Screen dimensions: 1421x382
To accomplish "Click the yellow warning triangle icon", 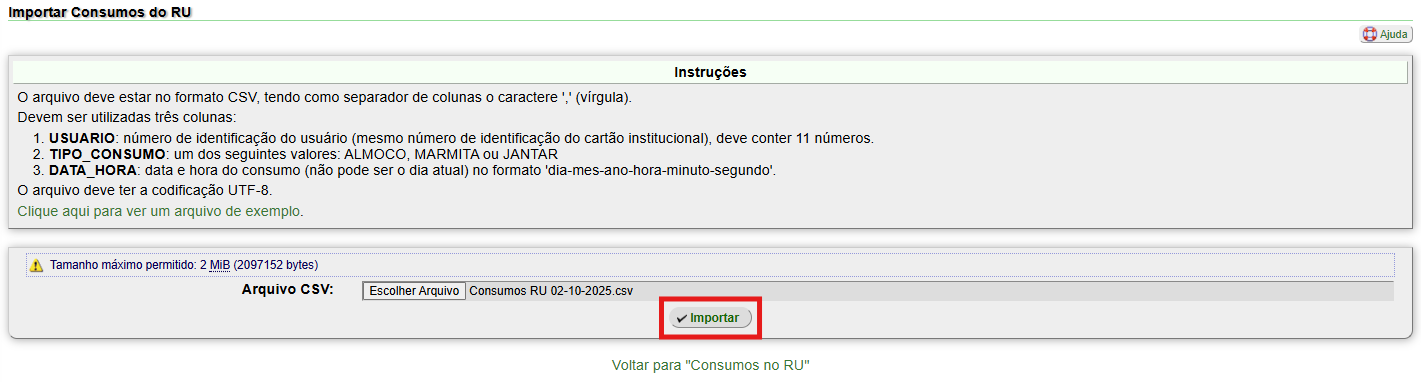I will 37,265.
